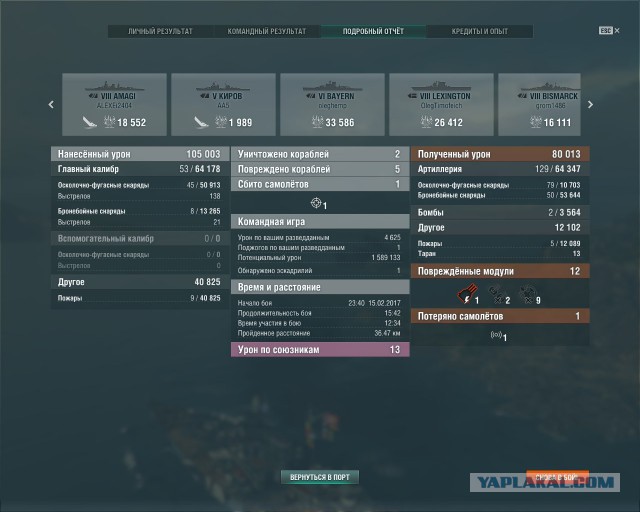
Task: Click the Урон по союзникам row
Action: (x=320, y=349)
